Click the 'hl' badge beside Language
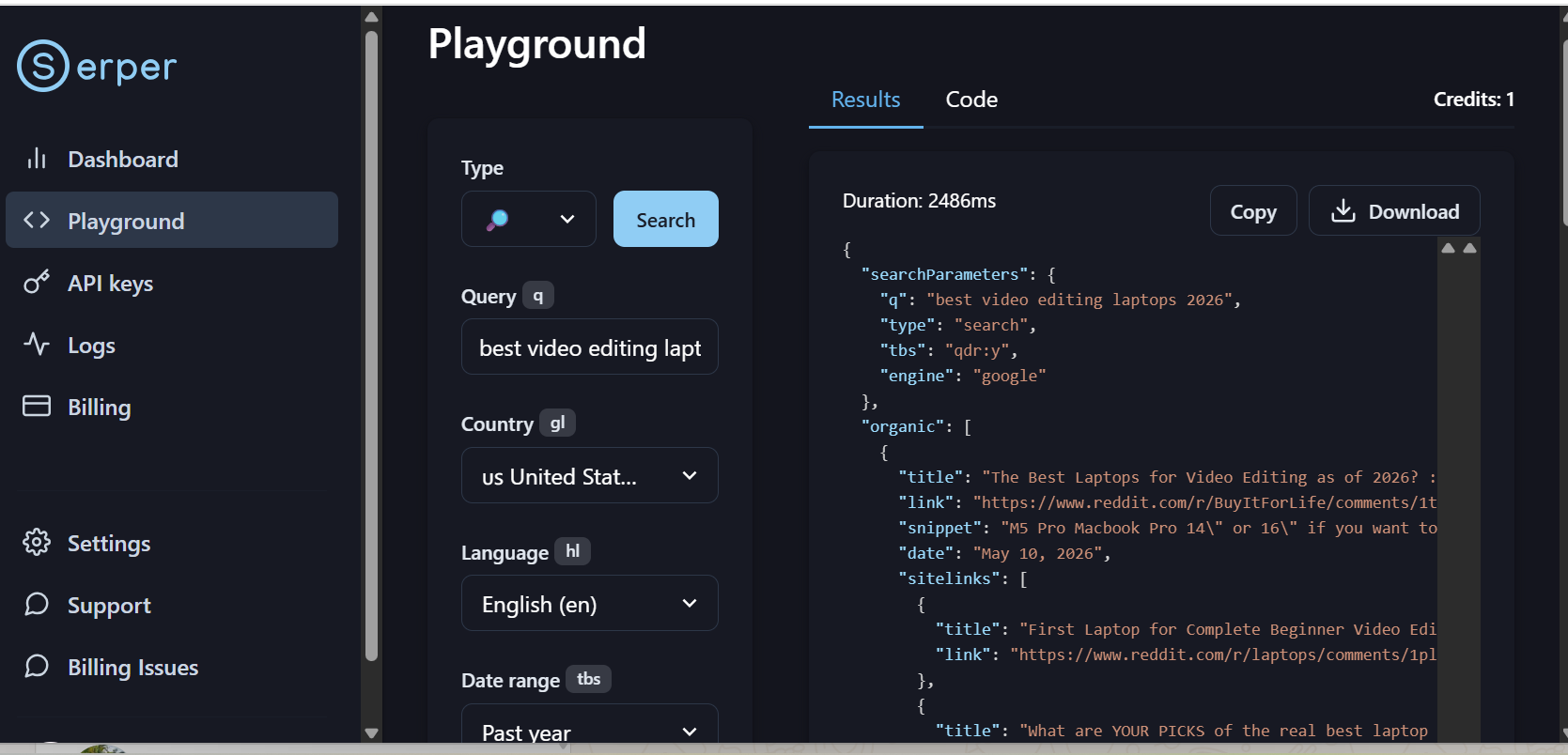1568x755 pixels. pyautogui.click(x=572, y=551)
